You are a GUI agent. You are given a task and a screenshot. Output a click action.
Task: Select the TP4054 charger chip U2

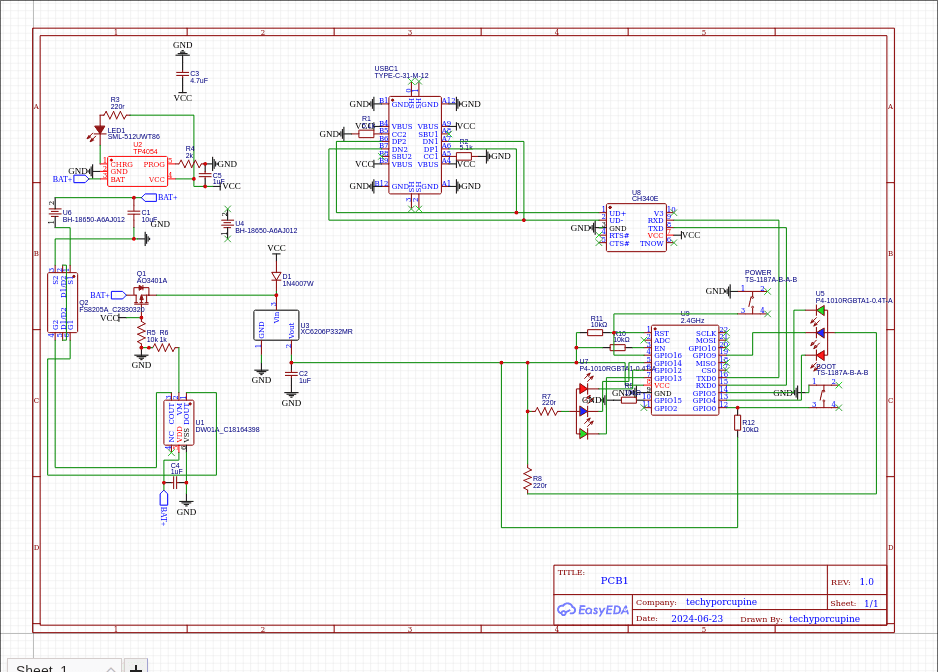click(137, 171)
